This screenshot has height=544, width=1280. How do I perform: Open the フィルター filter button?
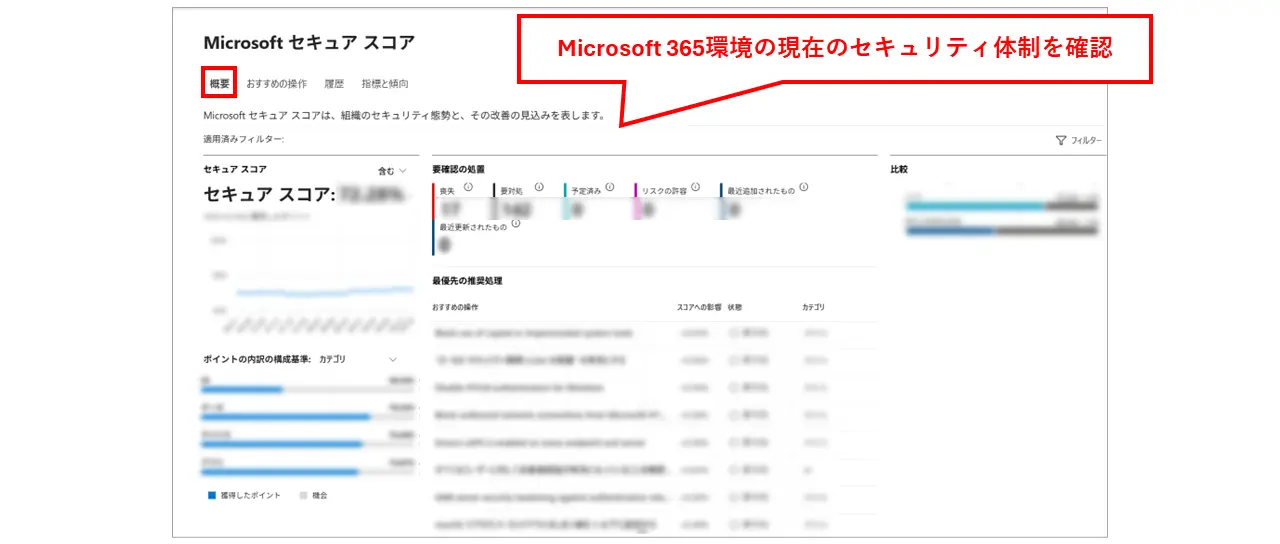point(1078,141)
